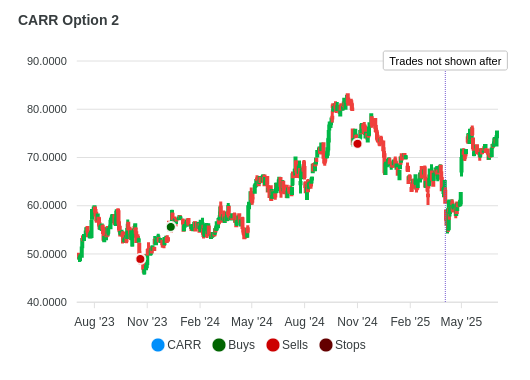Hide the Buys series via legend label
The height and width of the screenshot is (380, 530).
pyautogui.click(x=241, y=345)
